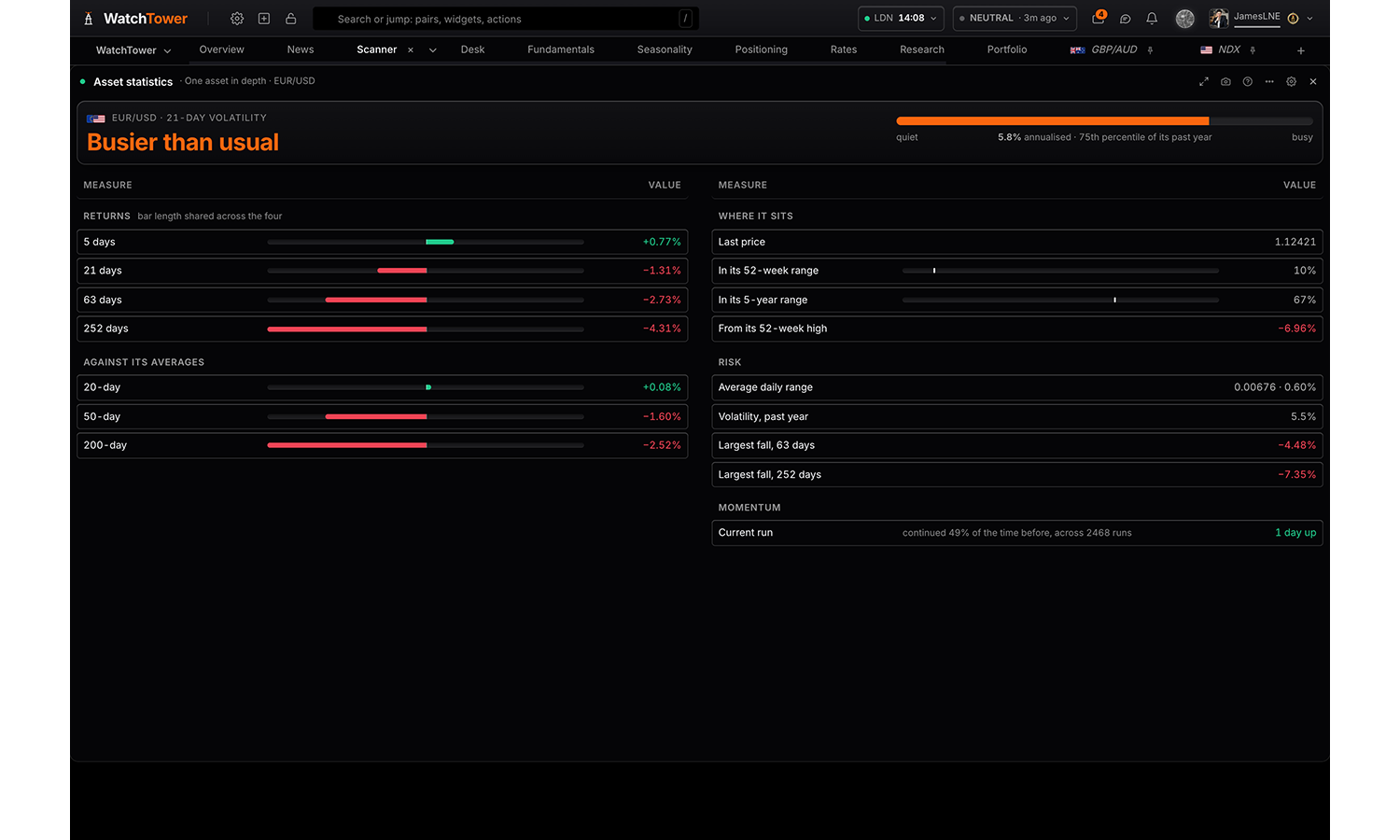Open the GBP/AUD pinned tab
Viewport: 1400px width, 840px height.
click(x=1104, y=49)
